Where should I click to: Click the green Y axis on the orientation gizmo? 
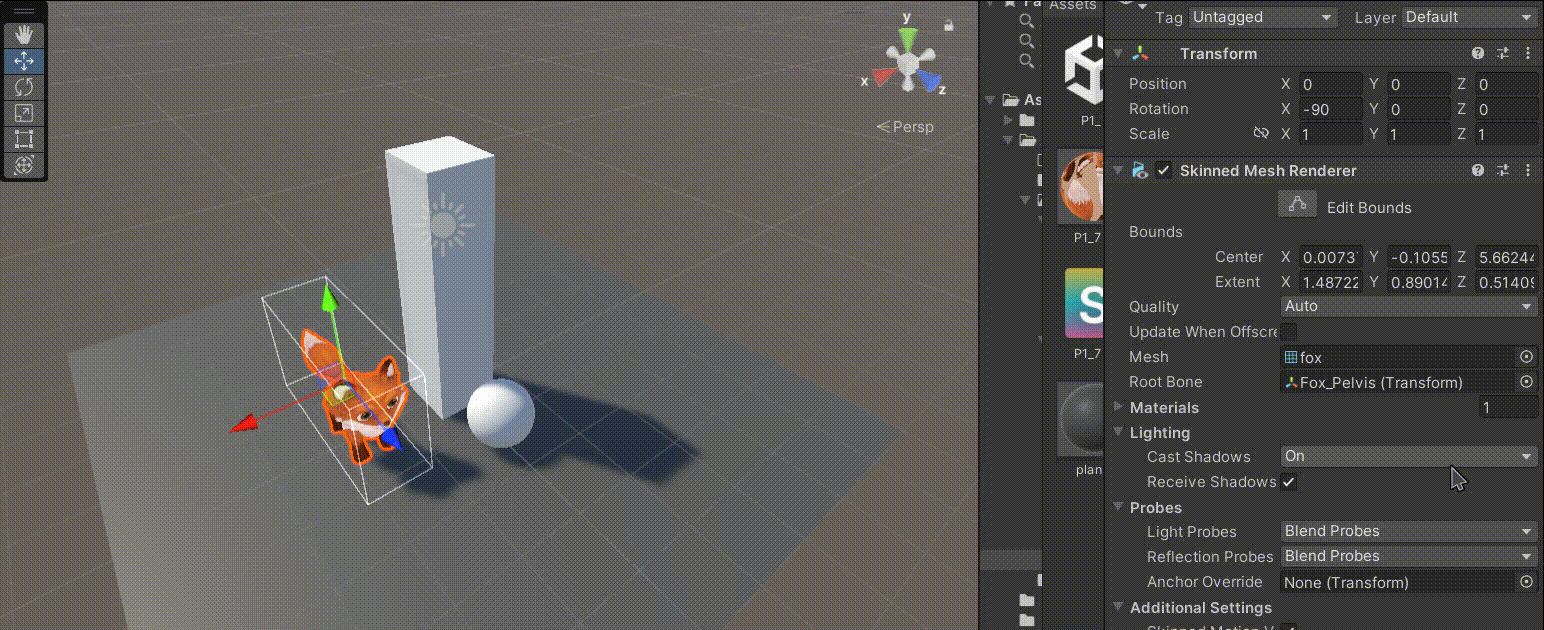[907, 38]
